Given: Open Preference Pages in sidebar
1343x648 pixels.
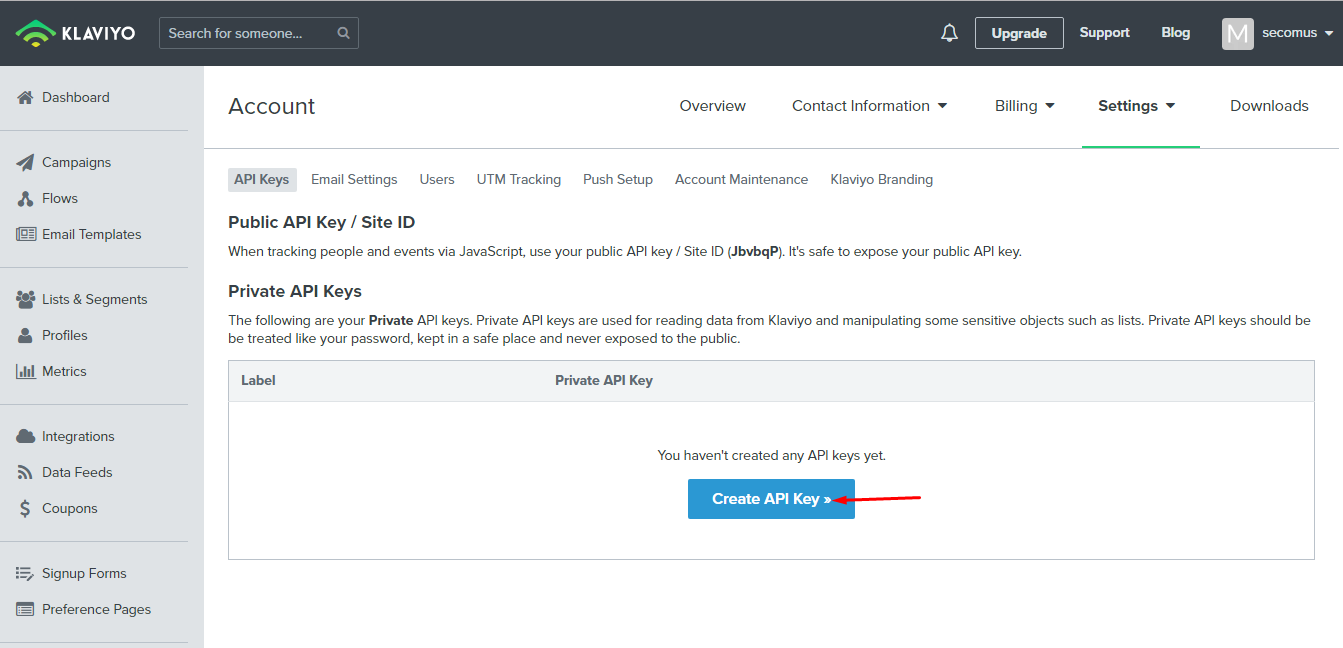Looking at the screenshot, I should pyautogui.click(x=97, y=609).
